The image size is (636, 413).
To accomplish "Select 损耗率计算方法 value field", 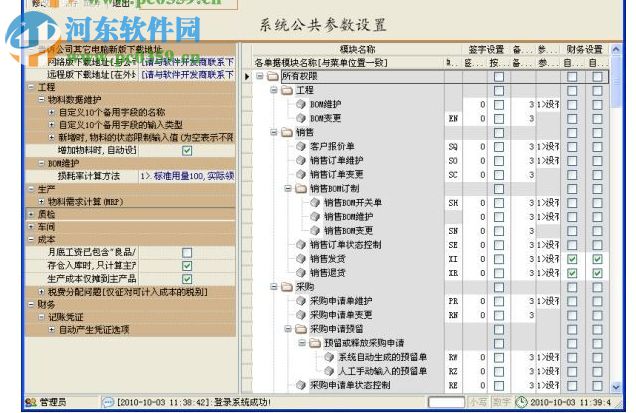I will click(x=187, y=176).
